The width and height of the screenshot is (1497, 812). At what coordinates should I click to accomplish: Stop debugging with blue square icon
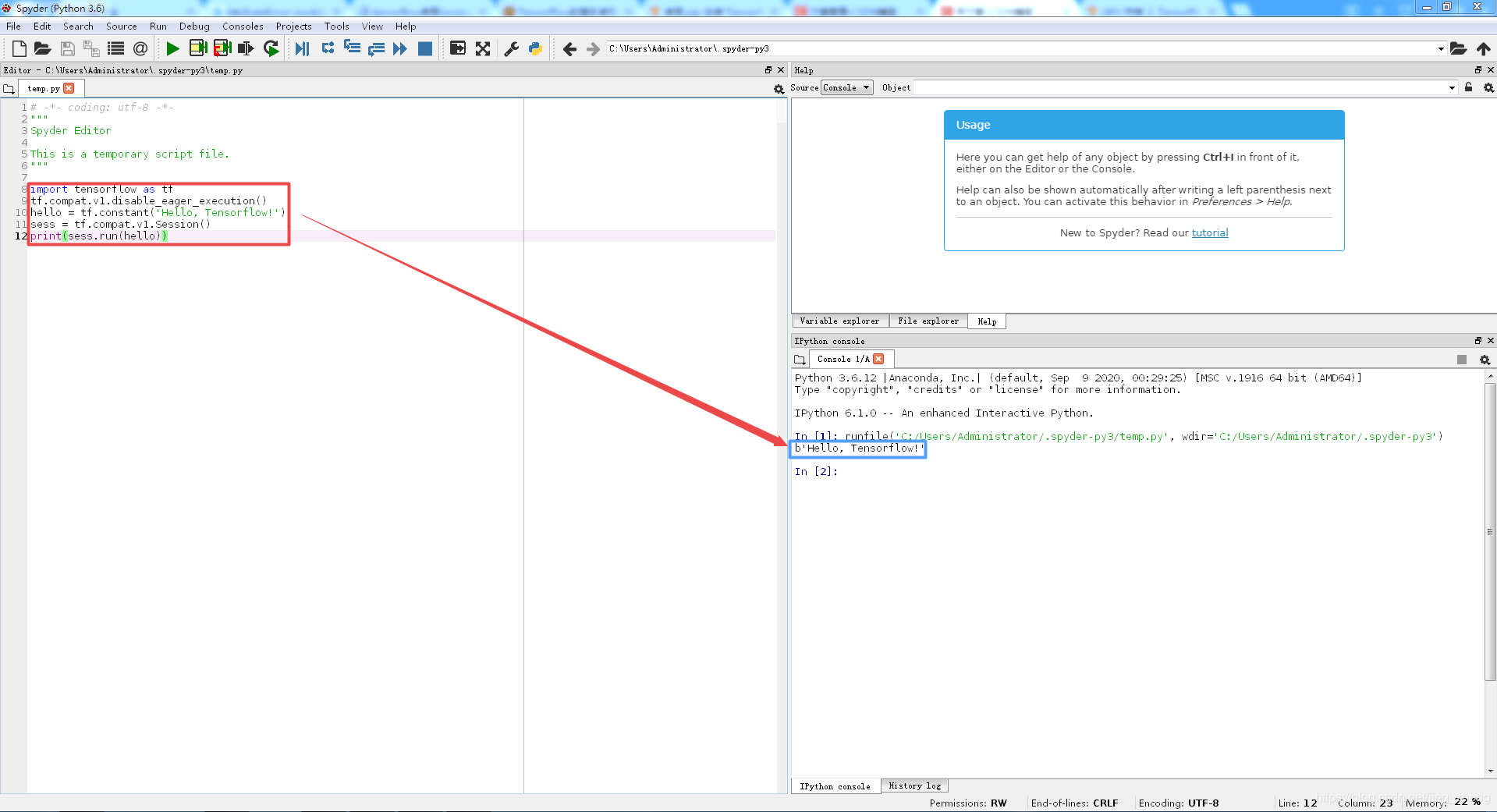(425, 48)
